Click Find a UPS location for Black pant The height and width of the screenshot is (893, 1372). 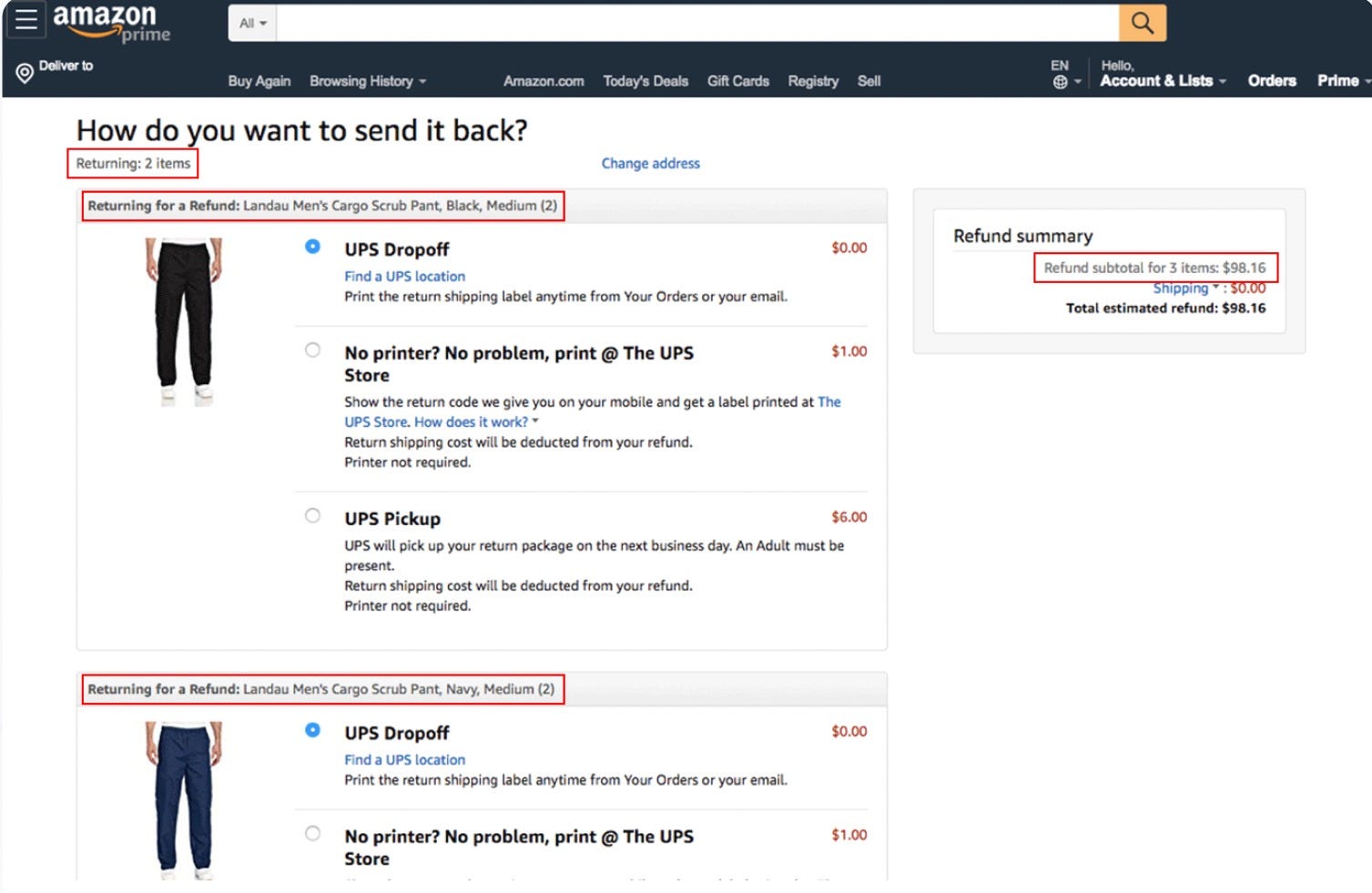[404, 276]
